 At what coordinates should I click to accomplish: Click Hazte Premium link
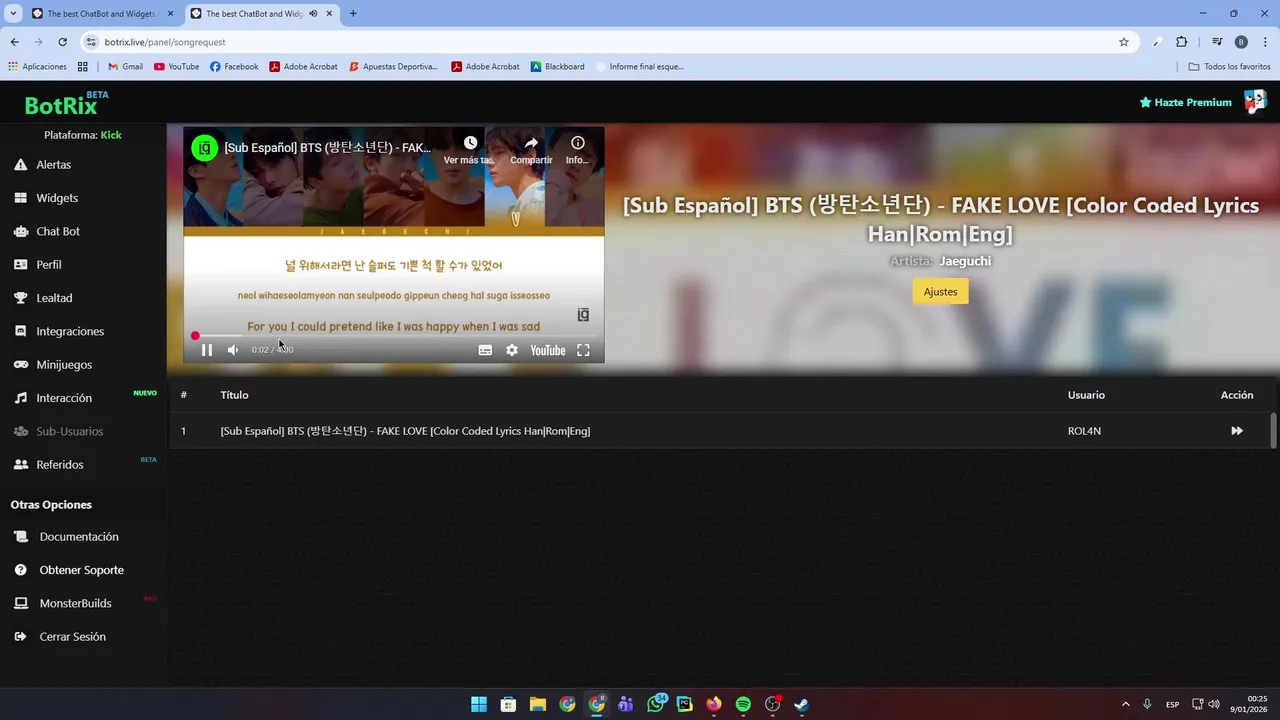pos(1186,102)
